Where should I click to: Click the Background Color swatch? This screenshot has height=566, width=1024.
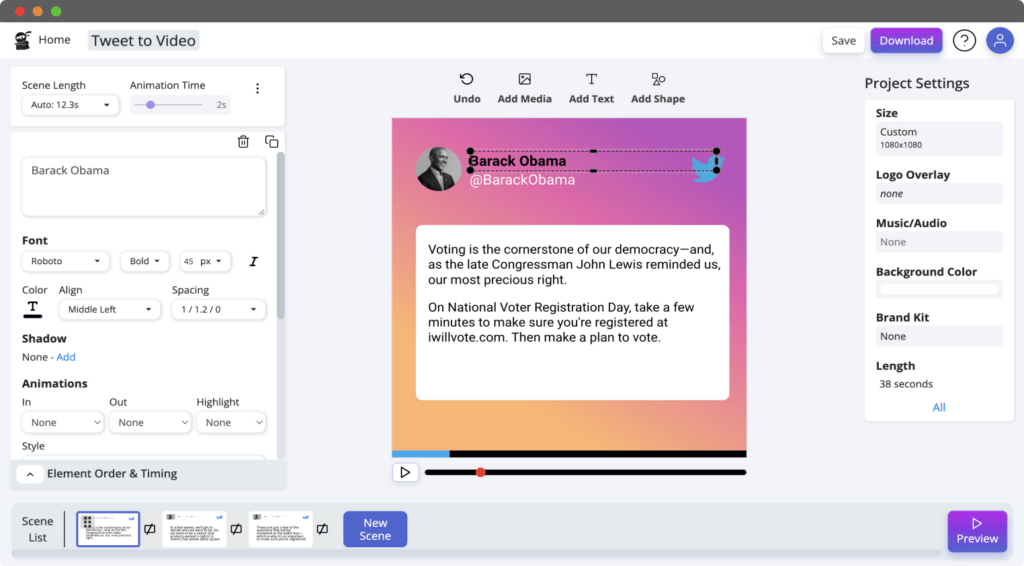[938, 289]
